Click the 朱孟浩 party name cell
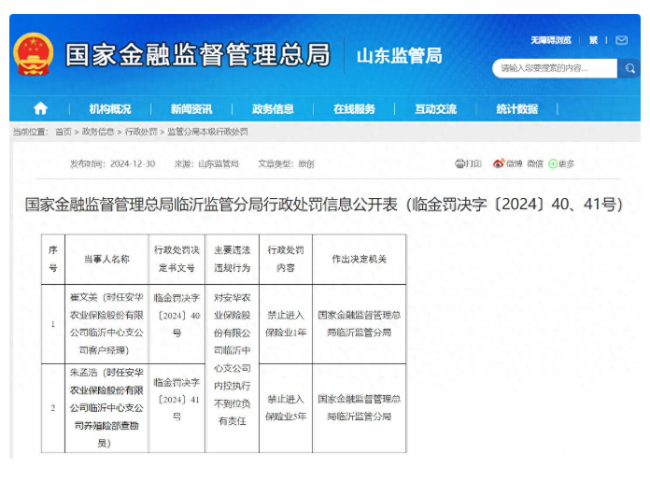This screenshot has width=650, height=481. pyautogui.click(x=107, y=408)
